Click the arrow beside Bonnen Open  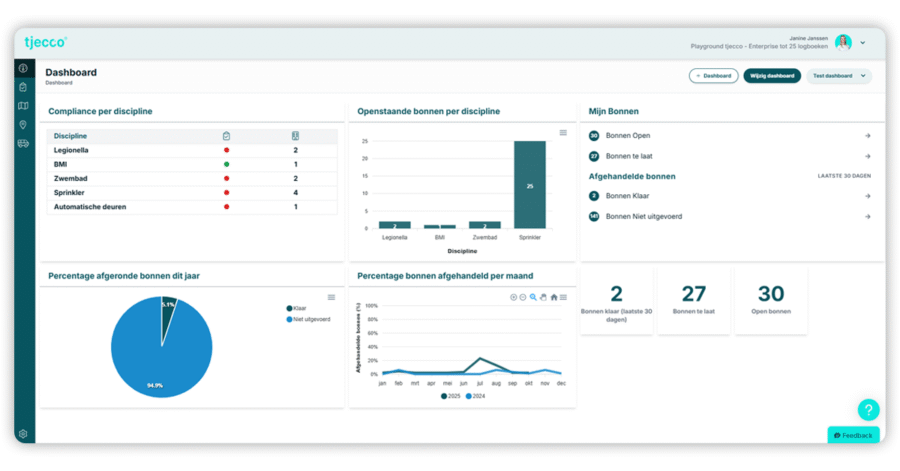click(x=868, y=136)
